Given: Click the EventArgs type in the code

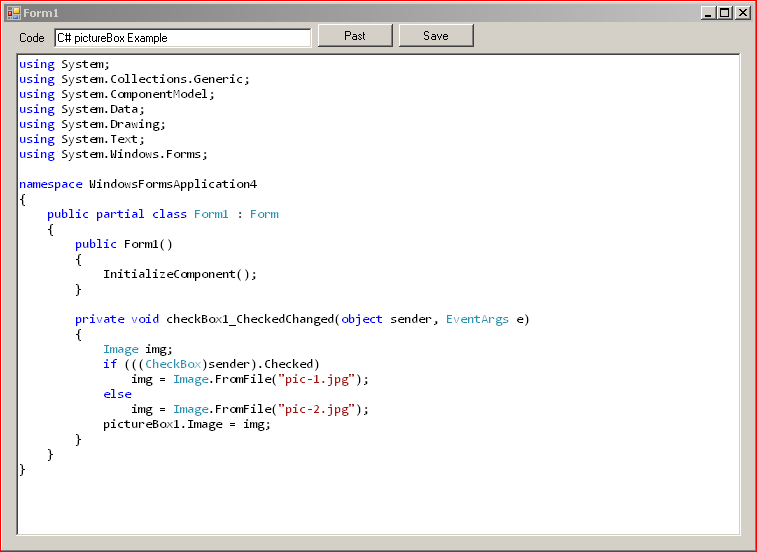Looking at the screenshot, I should 477,319.
